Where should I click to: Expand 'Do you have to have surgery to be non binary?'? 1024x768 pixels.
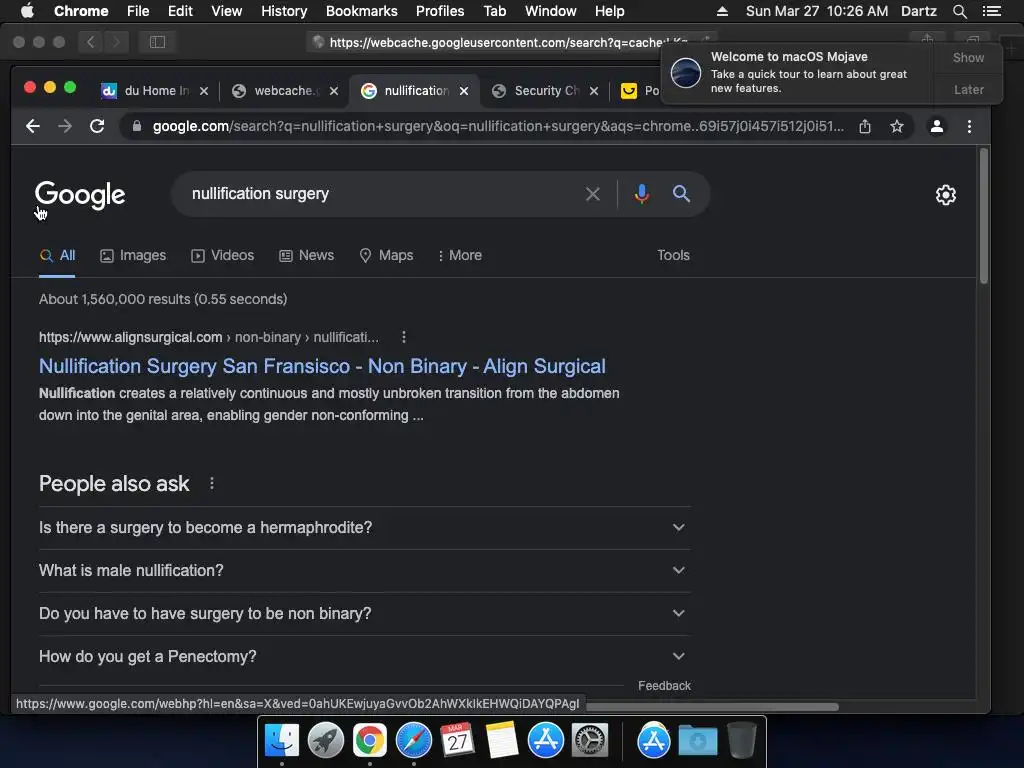[364, 614]
